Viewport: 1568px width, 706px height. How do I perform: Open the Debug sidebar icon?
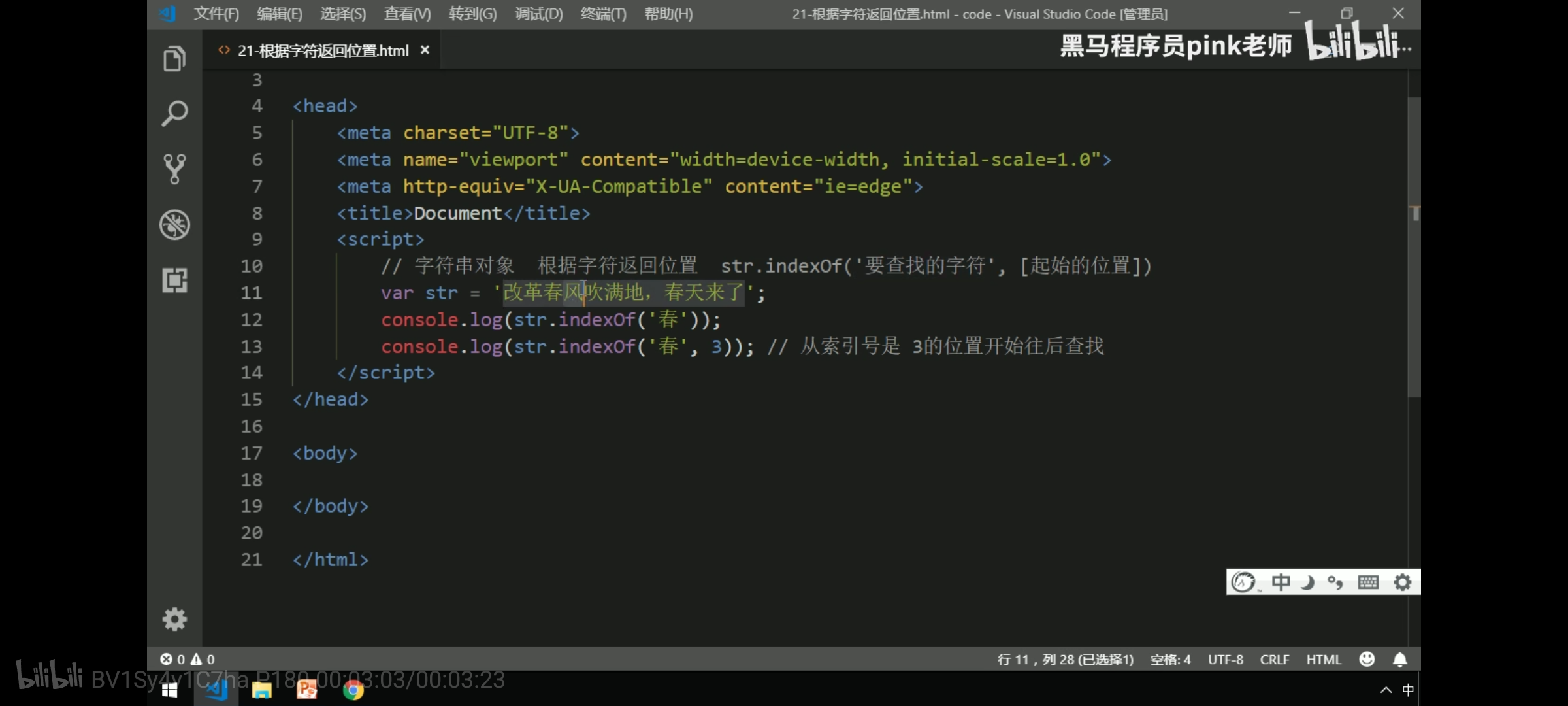tap(174, 225)
